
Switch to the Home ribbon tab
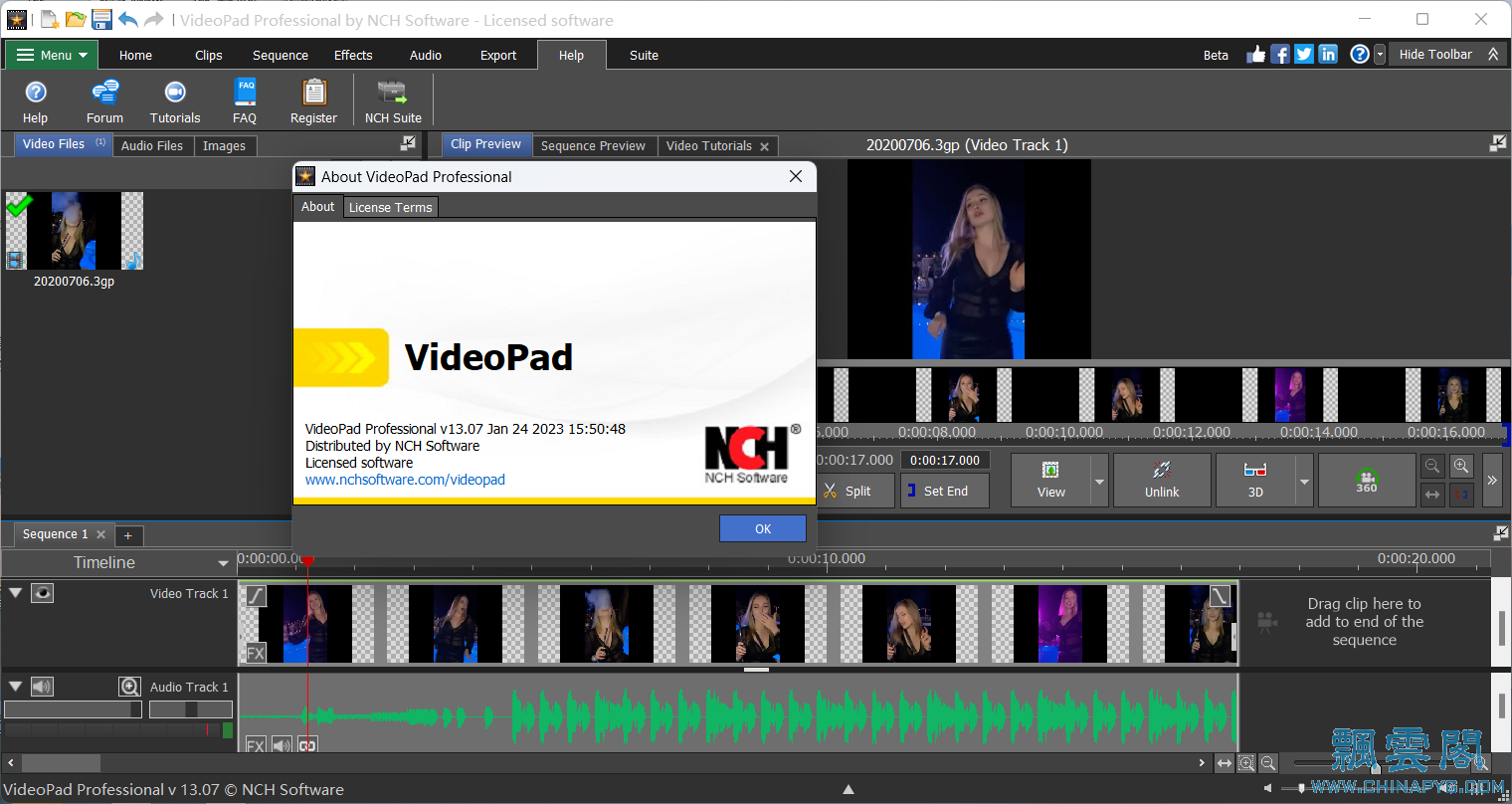pyautogui.click(x=135, y=55)
